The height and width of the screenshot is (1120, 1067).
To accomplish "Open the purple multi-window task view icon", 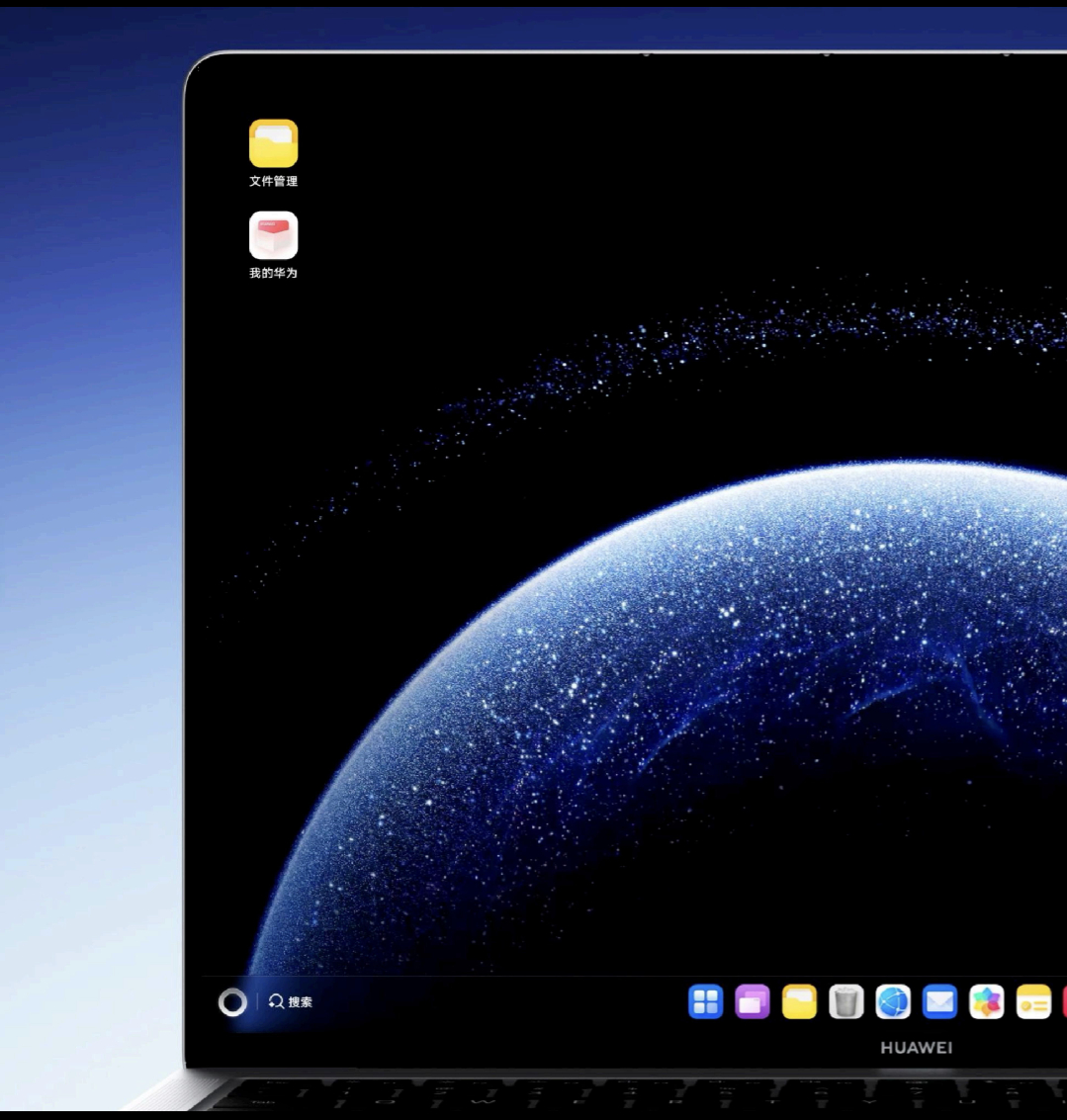I will tap(753, 1001).
